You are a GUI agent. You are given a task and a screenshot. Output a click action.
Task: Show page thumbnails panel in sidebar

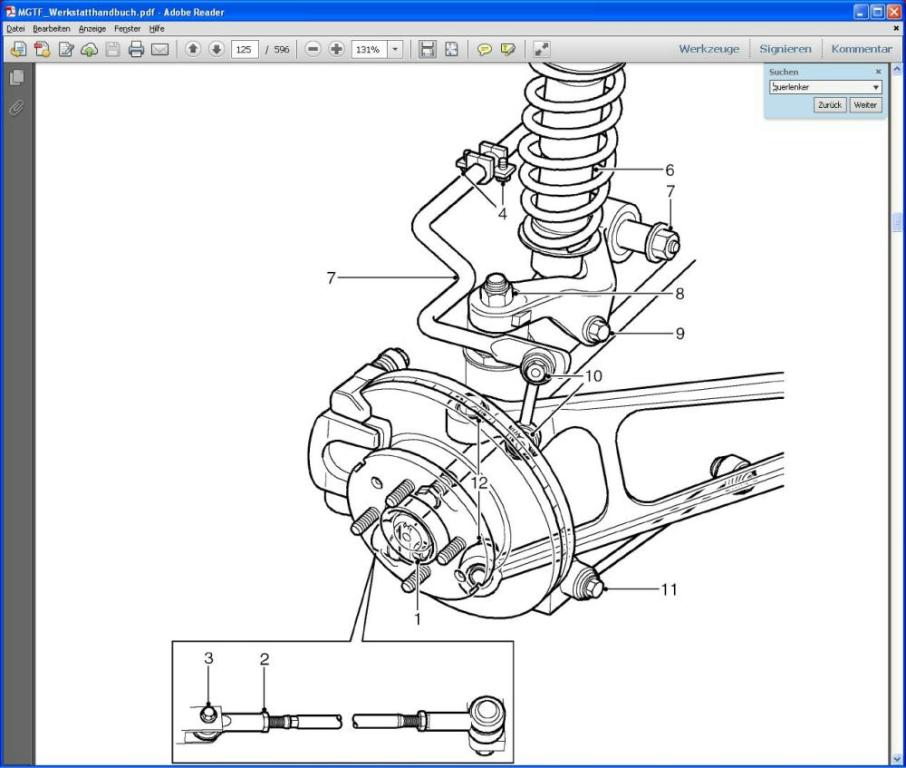[17, 78]
